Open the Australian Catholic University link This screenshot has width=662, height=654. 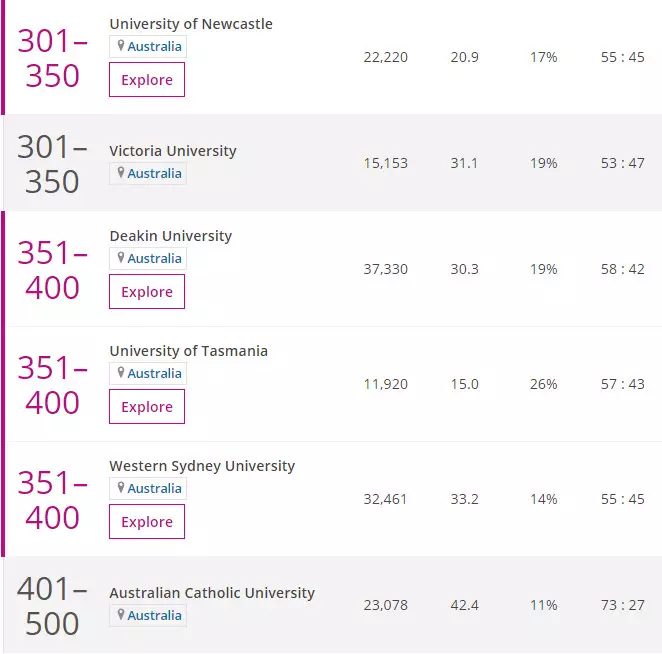212,593
